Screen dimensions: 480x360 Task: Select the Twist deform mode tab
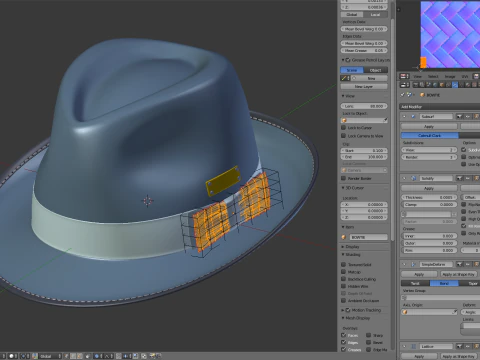(x=415, y=283)
